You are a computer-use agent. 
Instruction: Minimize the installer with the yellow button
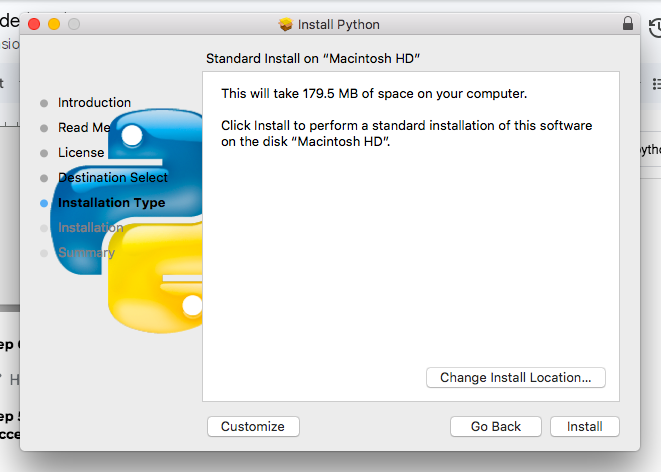click(54, 24)
